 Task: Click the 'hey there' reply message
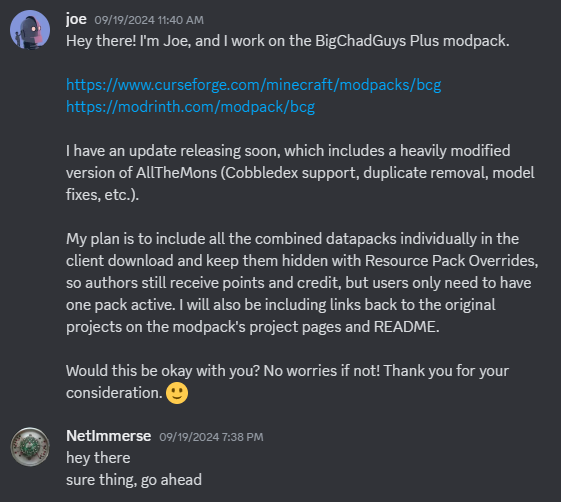point(98,458)
